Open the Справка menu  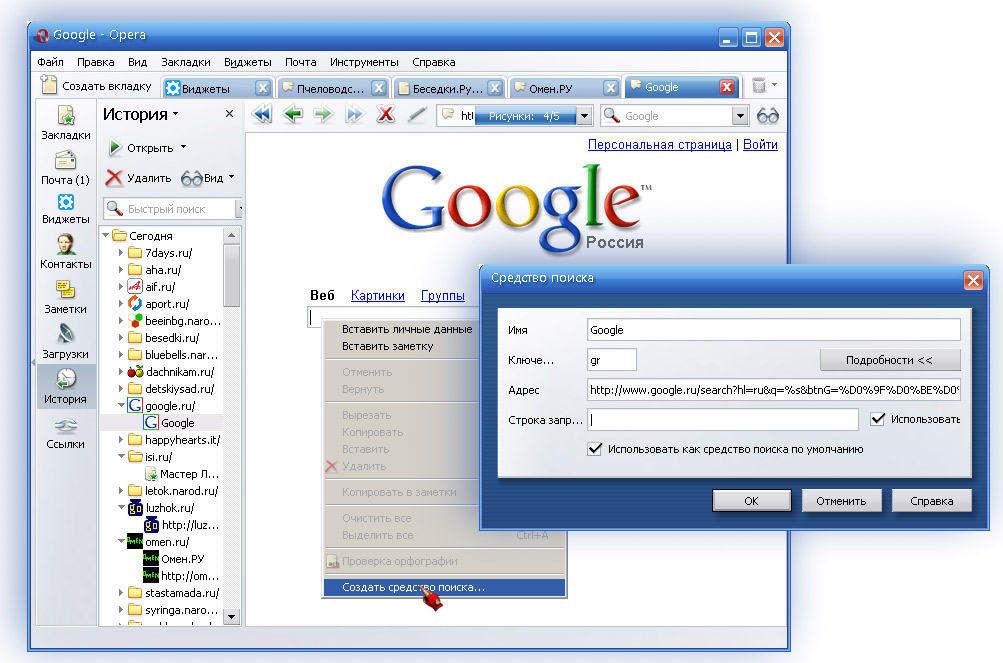(x=434, y=62)
